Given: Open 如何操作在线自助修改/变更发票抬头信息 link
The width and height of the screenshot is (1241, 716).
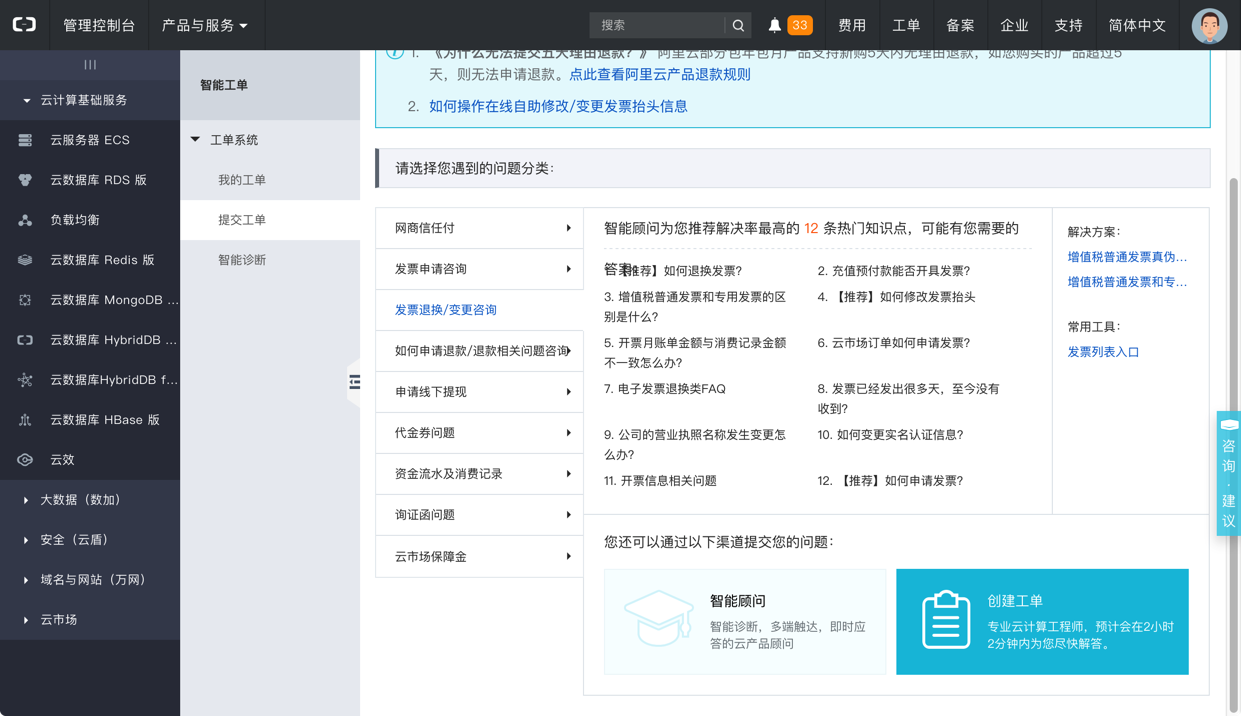Looking at the screenshot, I should [x=558, y=106].
